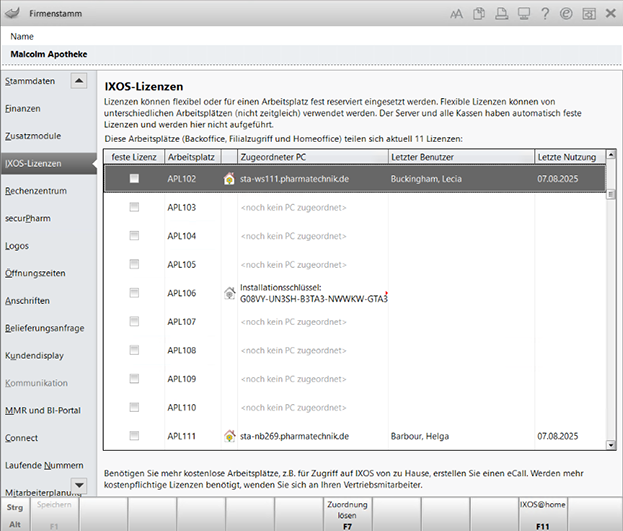Toggle feste Lizenz checkbox for APL104
This screenshot has width=623, height=531.
coord(134,236)
